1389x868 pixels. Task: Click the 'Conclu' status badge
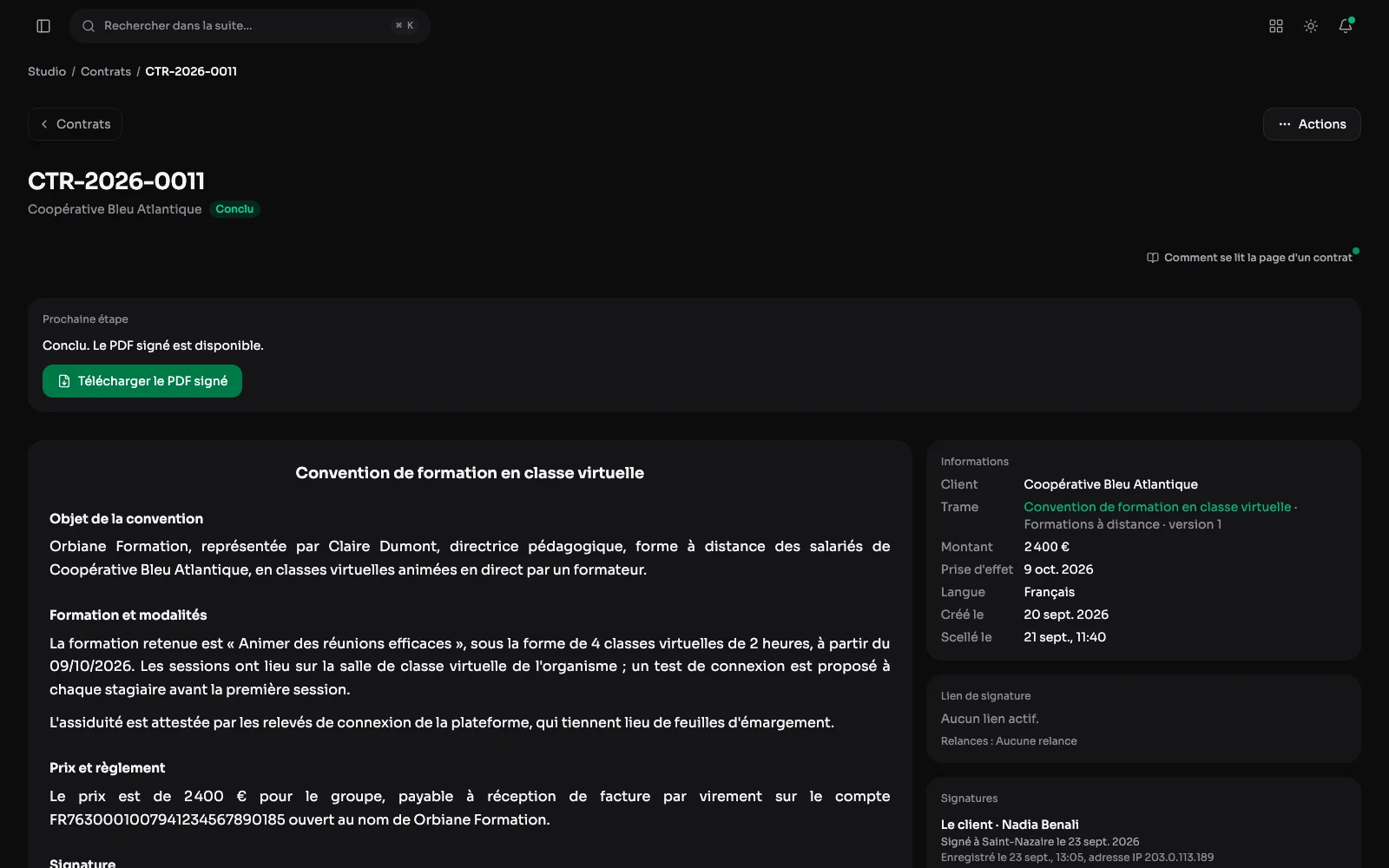coord(234,209)
